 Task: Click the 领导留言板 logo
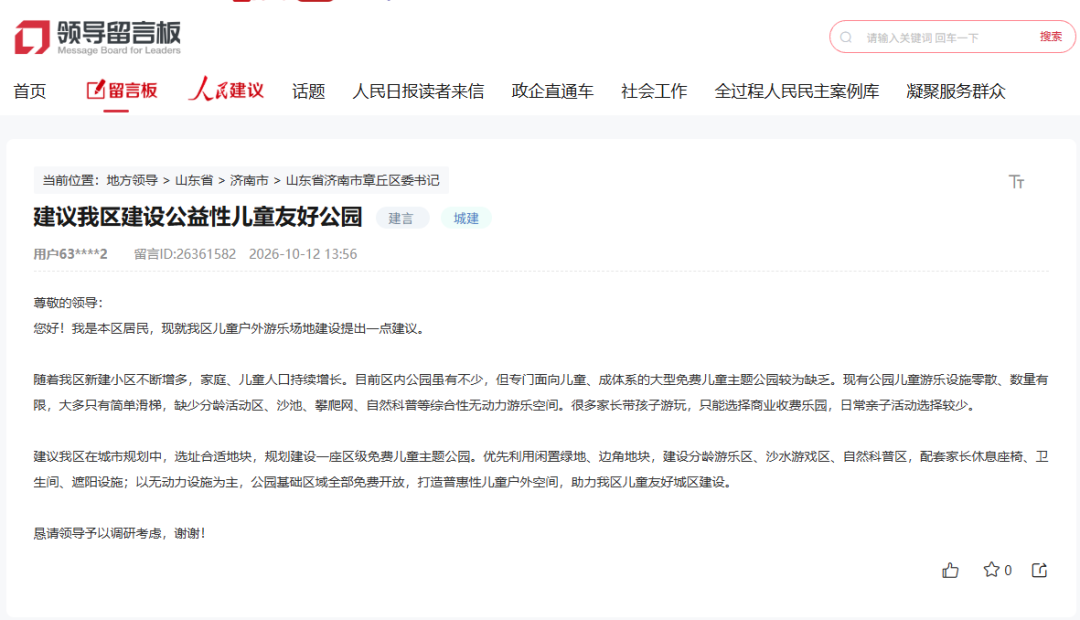click(98, 37)
